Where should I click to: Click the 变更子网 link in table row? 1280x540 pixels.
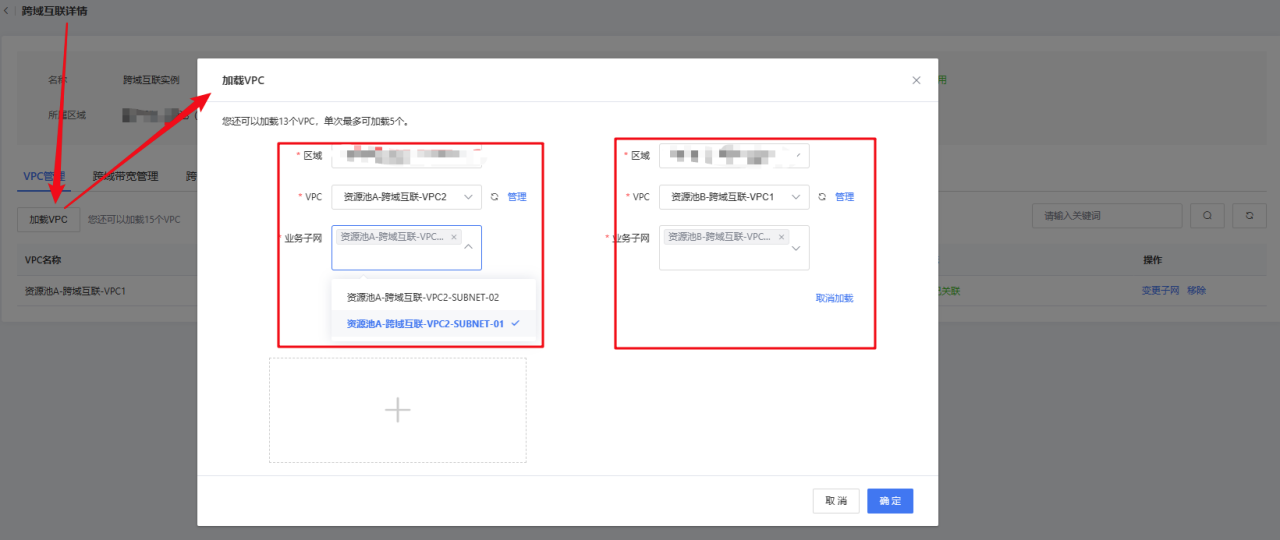(x=1161, y=291)
